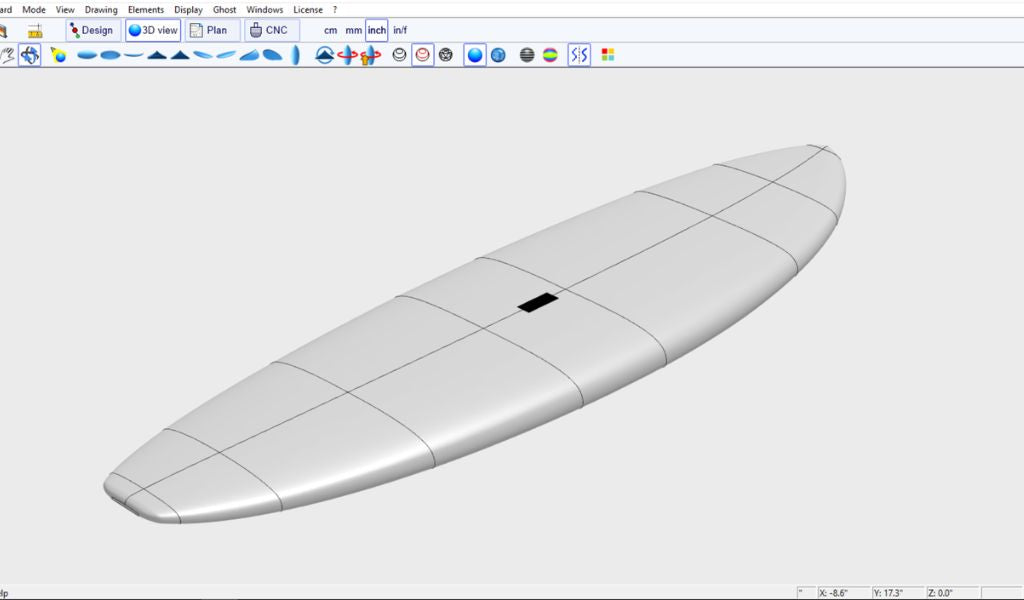The height and width of the screenshot is (600, 1024).
Task: Select the solid blue sphere shading icon
Action: click(475, 55)
